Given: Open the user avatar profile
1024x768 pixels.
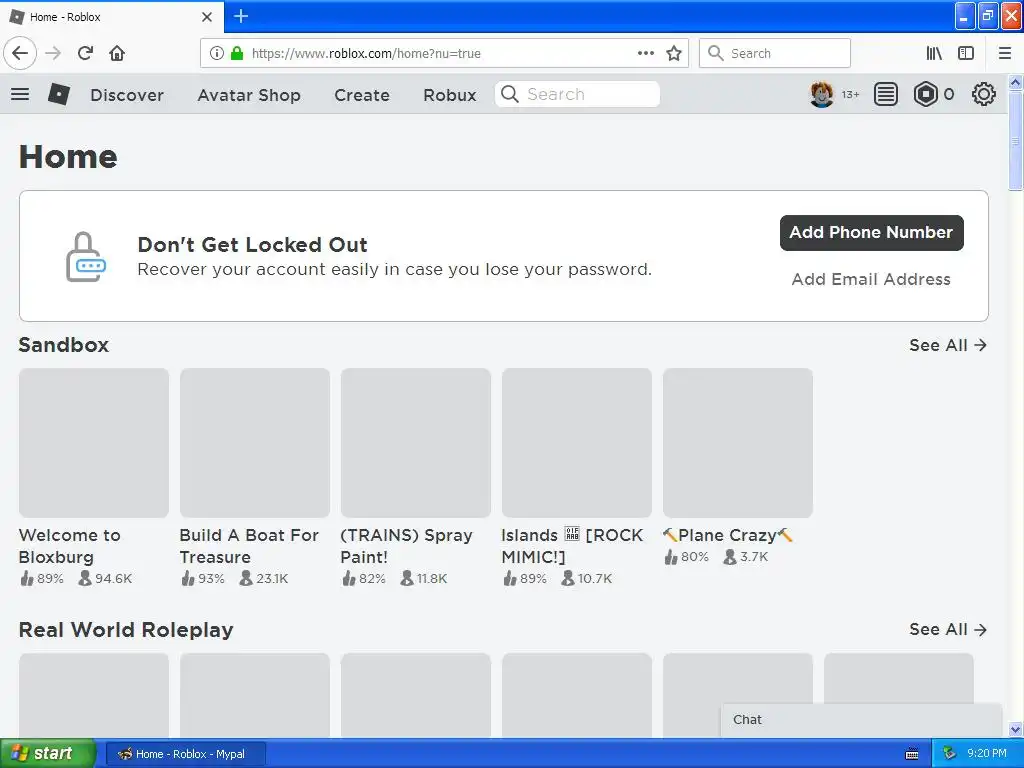Looking at the screenshot, I should tap(822, 95).
